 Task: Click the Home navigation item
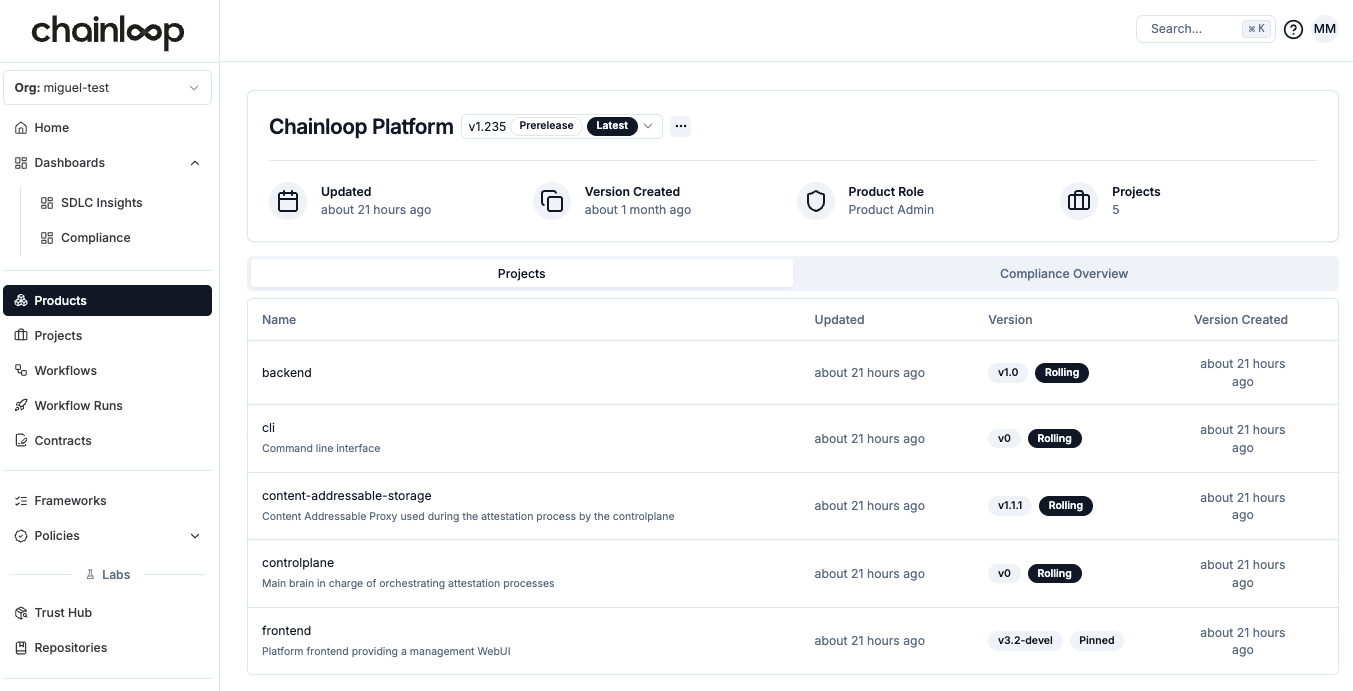click(x=49, y=127)
